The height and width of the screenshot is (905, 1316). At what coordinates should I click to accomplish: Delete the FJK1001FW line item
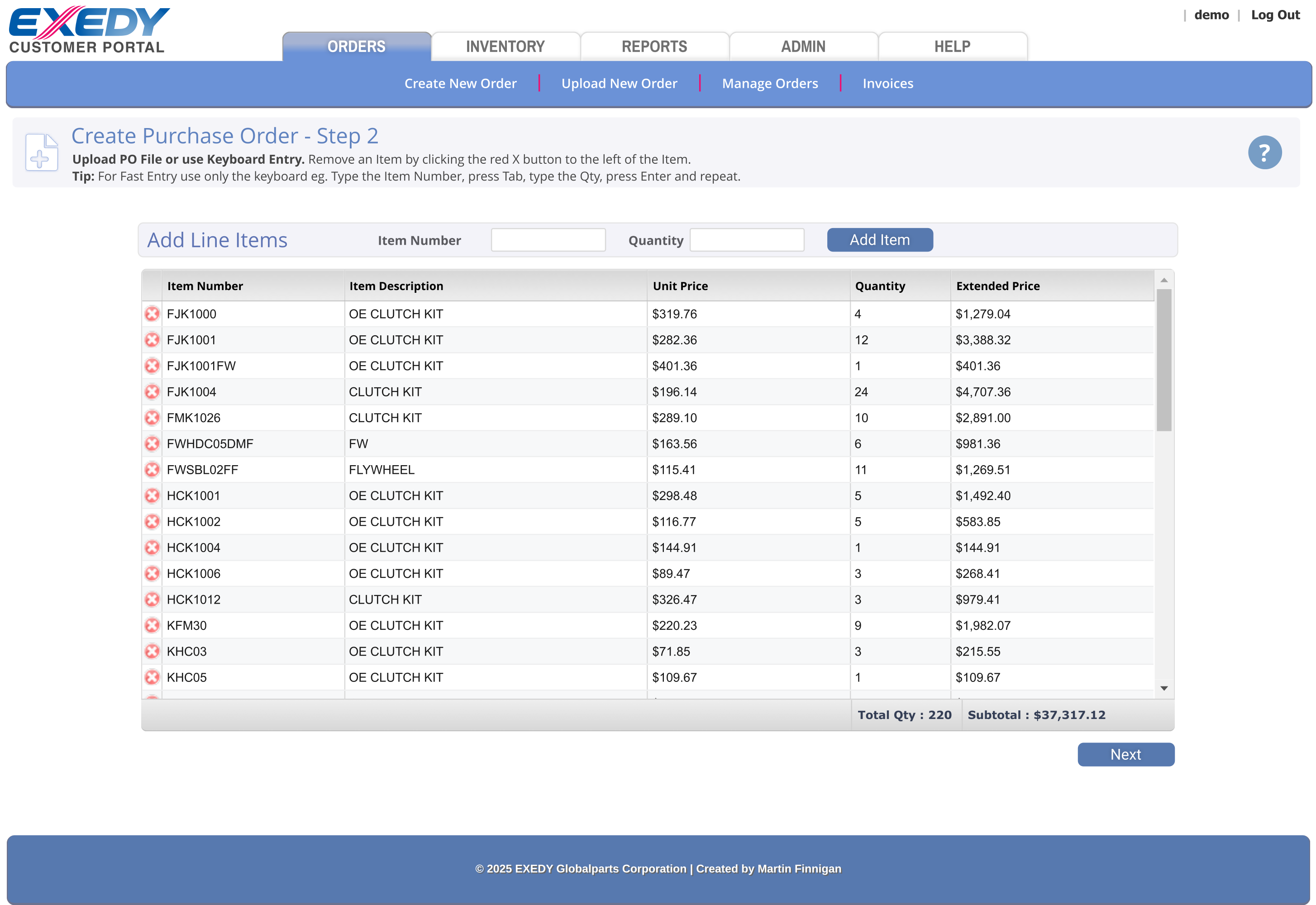coord(152,366)
